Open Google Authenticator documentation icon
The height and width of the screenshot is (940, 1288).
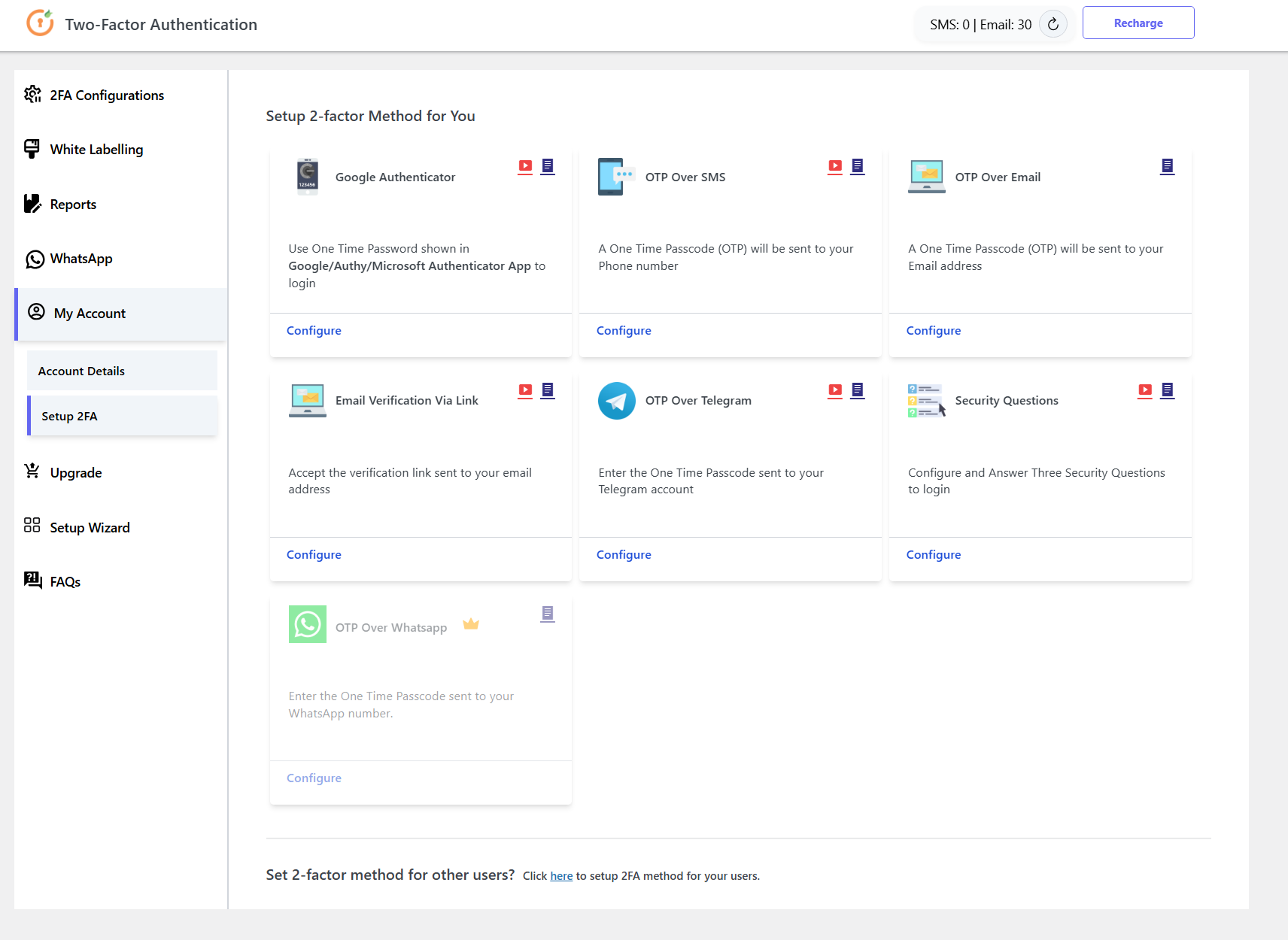pyautogui.click(x=548, y=166)
